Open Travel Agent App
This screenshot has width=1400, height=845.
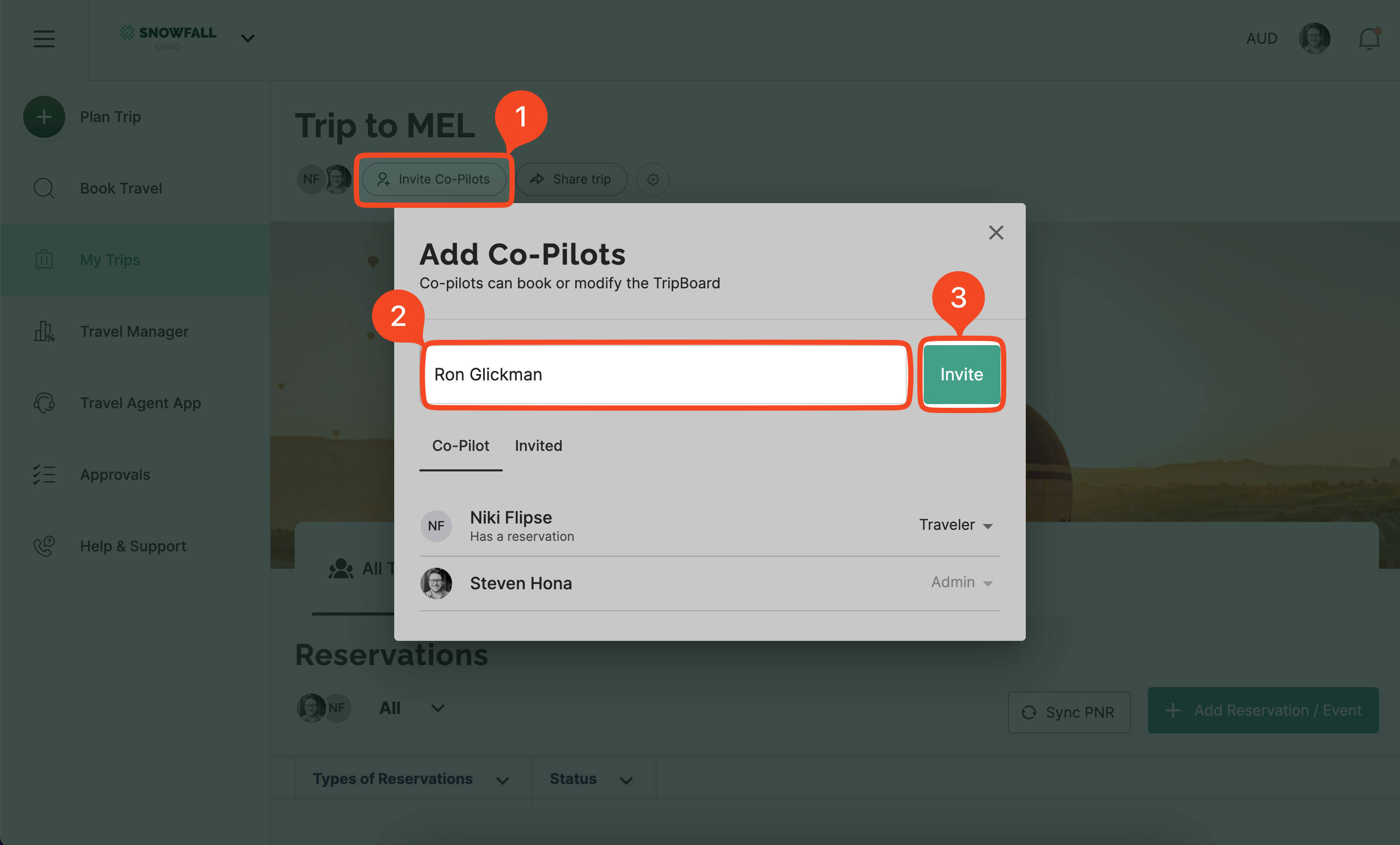141,403
